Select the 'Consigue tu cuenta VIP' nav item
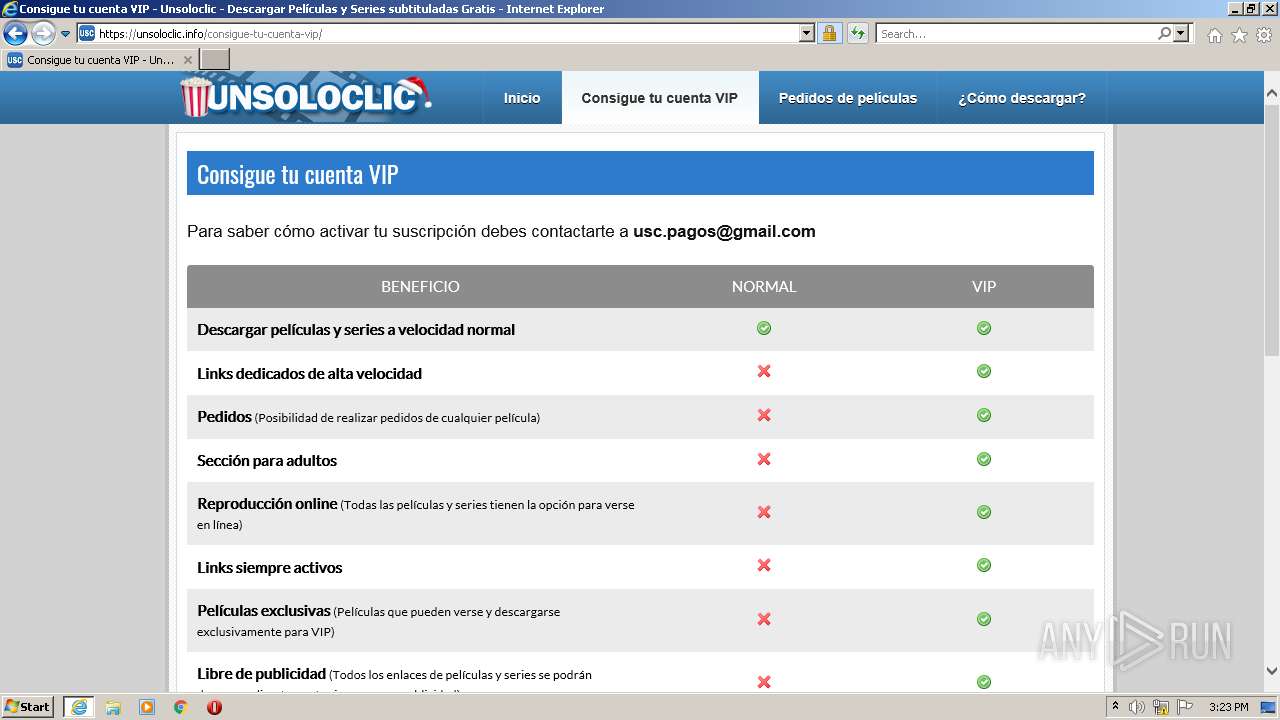Viewport: 1280px width, 720px height. (x=660, y=98)
